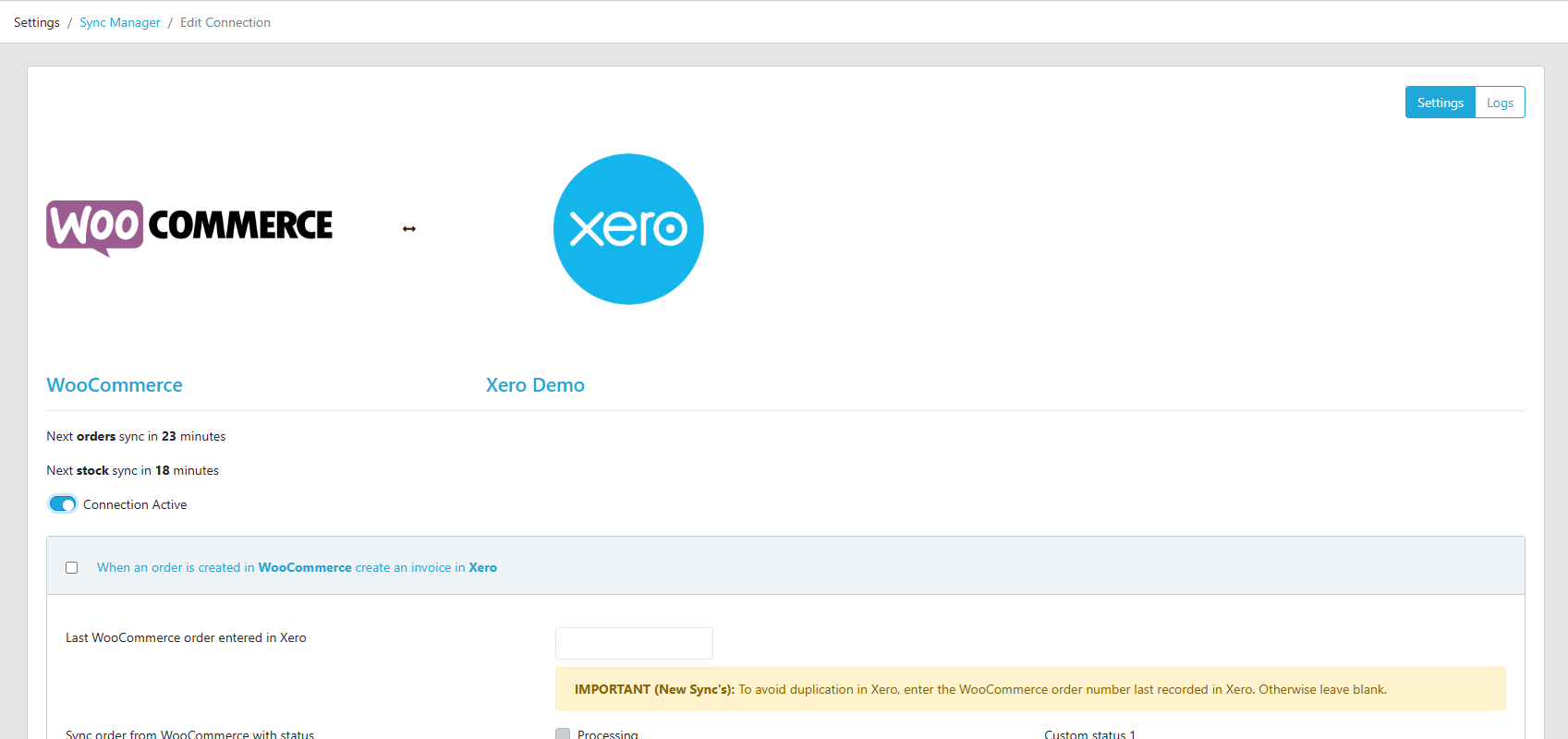Click the Xero round logo

628,229
